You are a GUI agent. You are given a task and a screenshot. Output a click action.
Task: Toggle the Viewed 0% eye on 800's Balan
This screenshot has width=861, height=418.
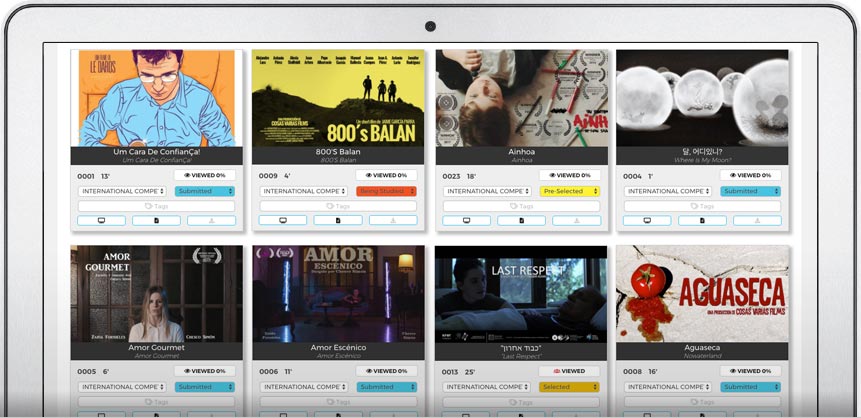pos(386,175)
